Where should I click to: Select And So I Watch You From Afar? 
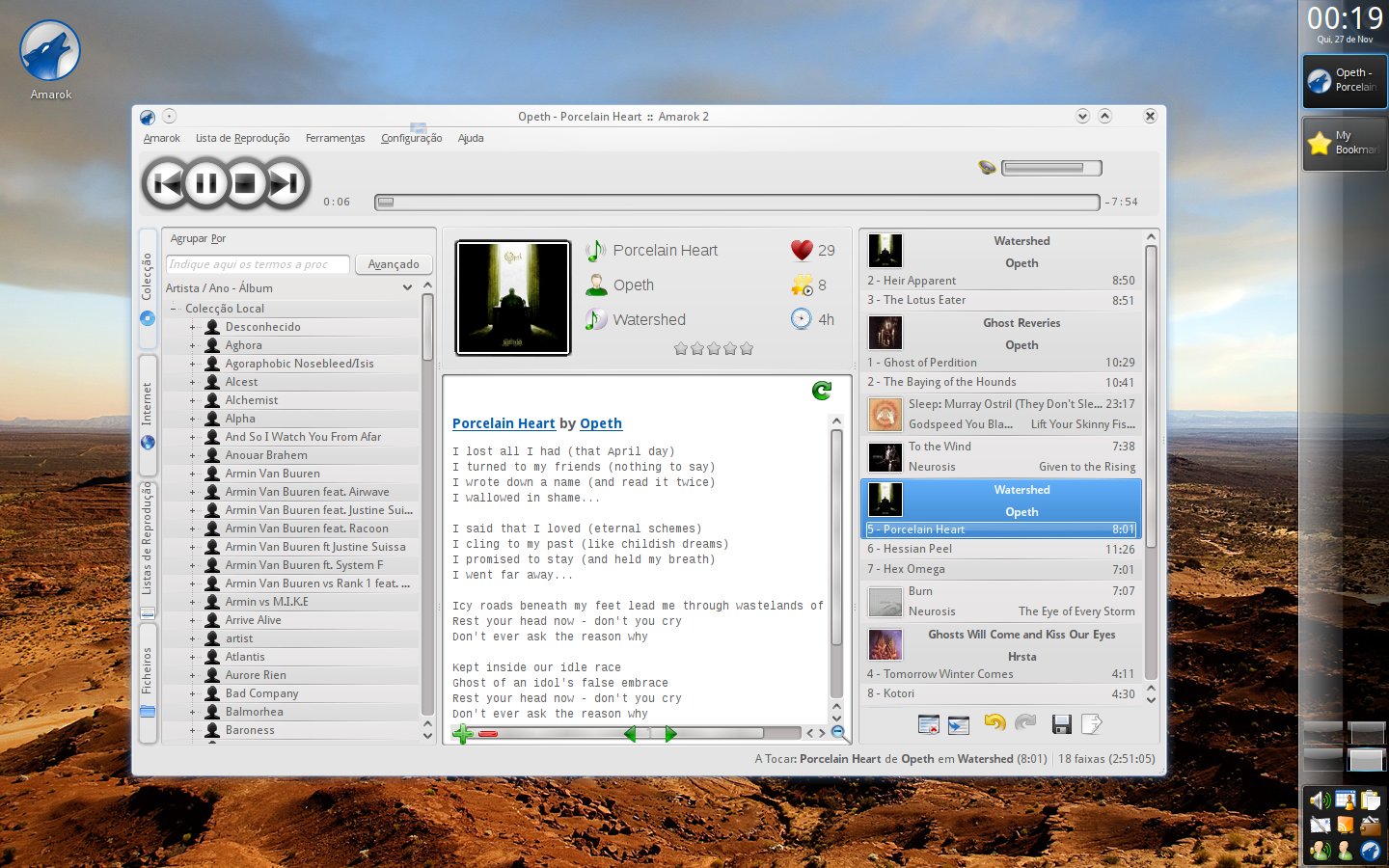(303, 437)
